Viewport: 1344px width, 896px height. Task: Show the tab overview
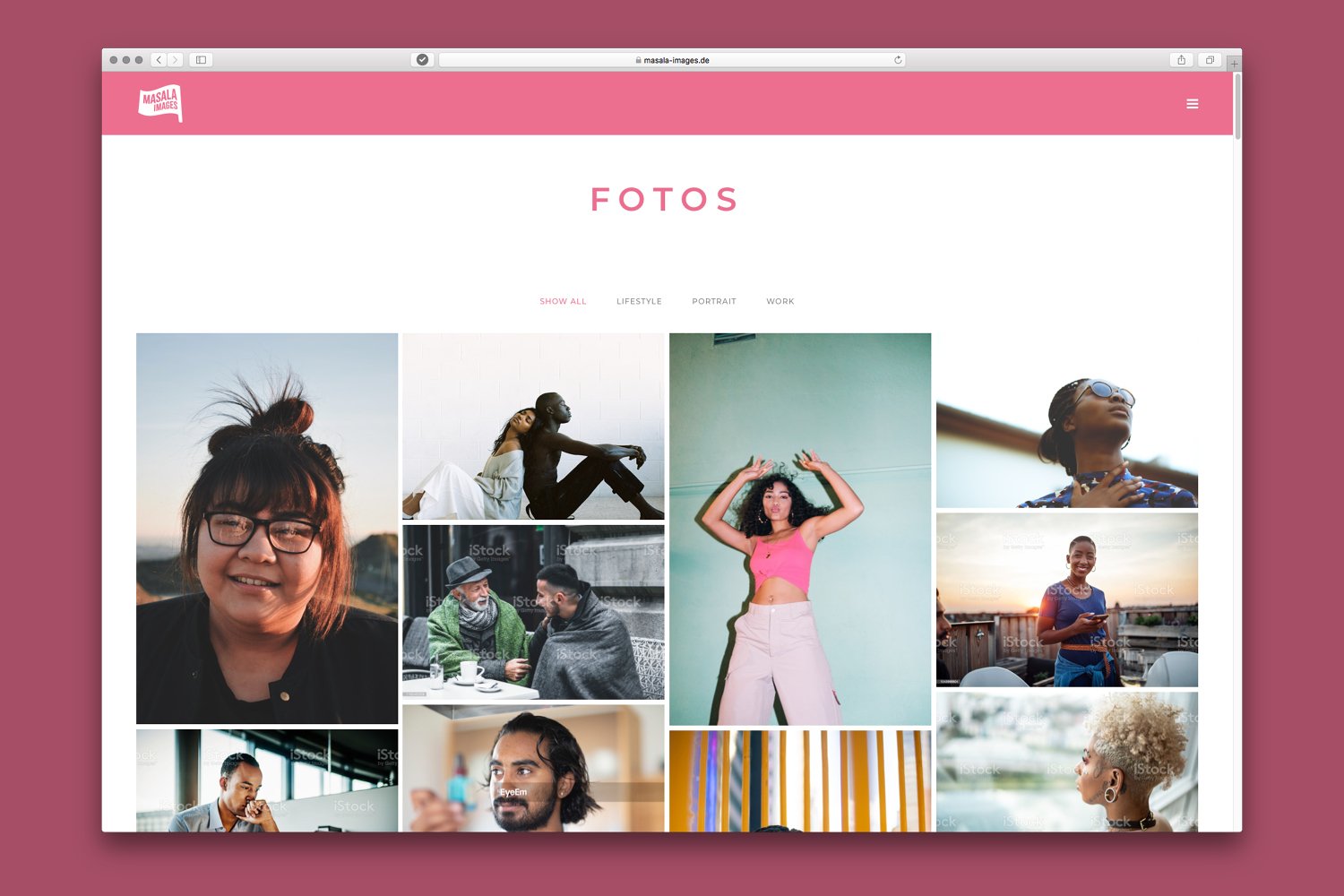coord(1210,60)
